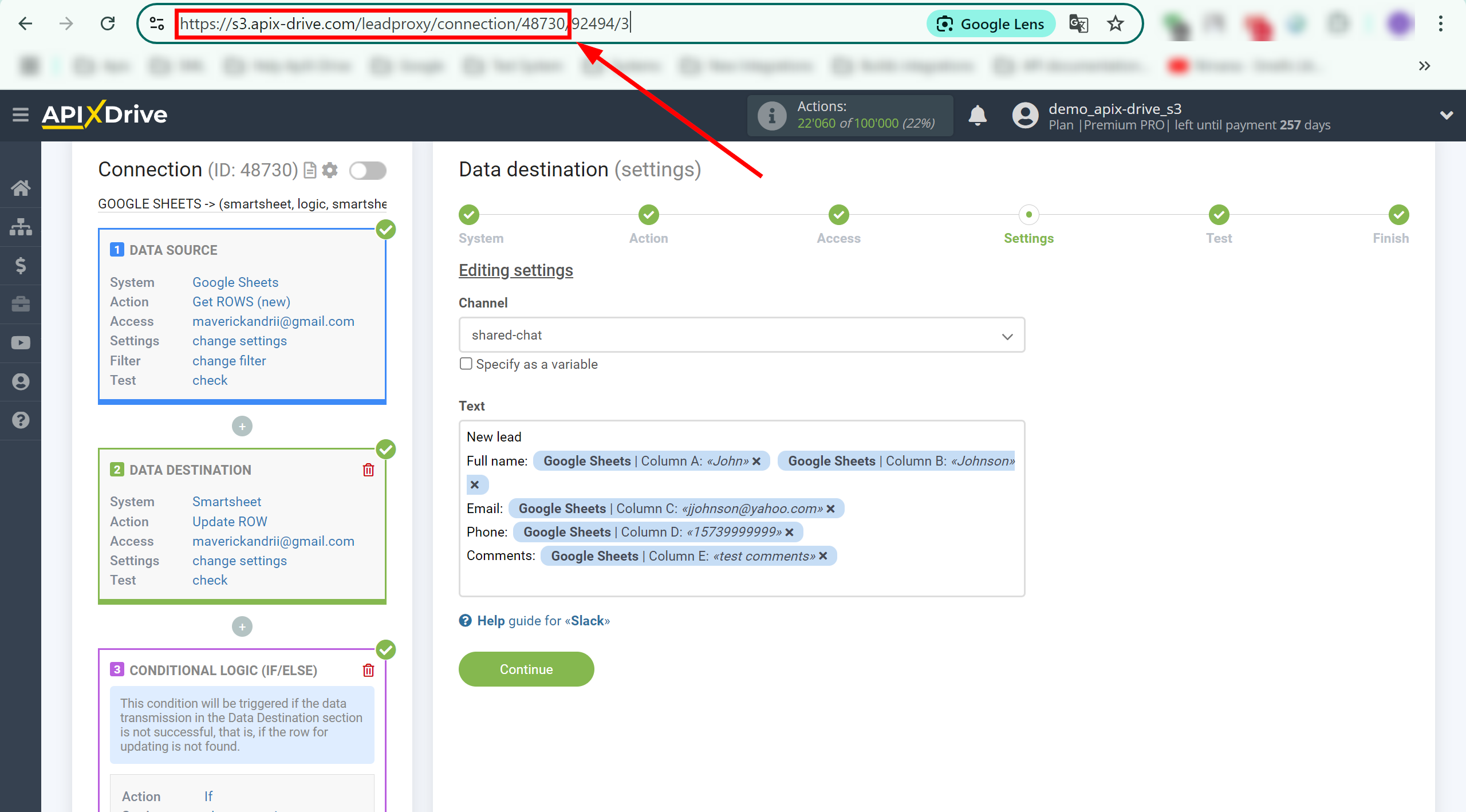This screenshot has width=1466, height=812.
Task: Open the hamburger menu
Action: point(21,115)
